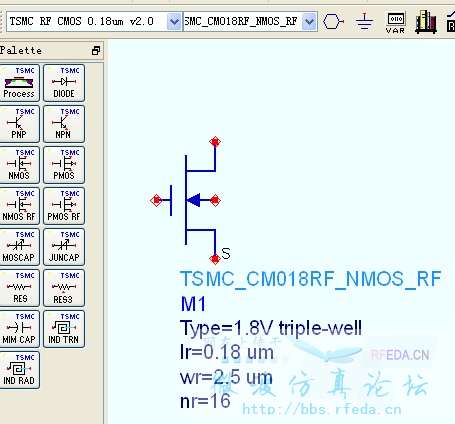455x424 pixels.
Task: Select the transistor bulk pin
Action: point(215,200)
